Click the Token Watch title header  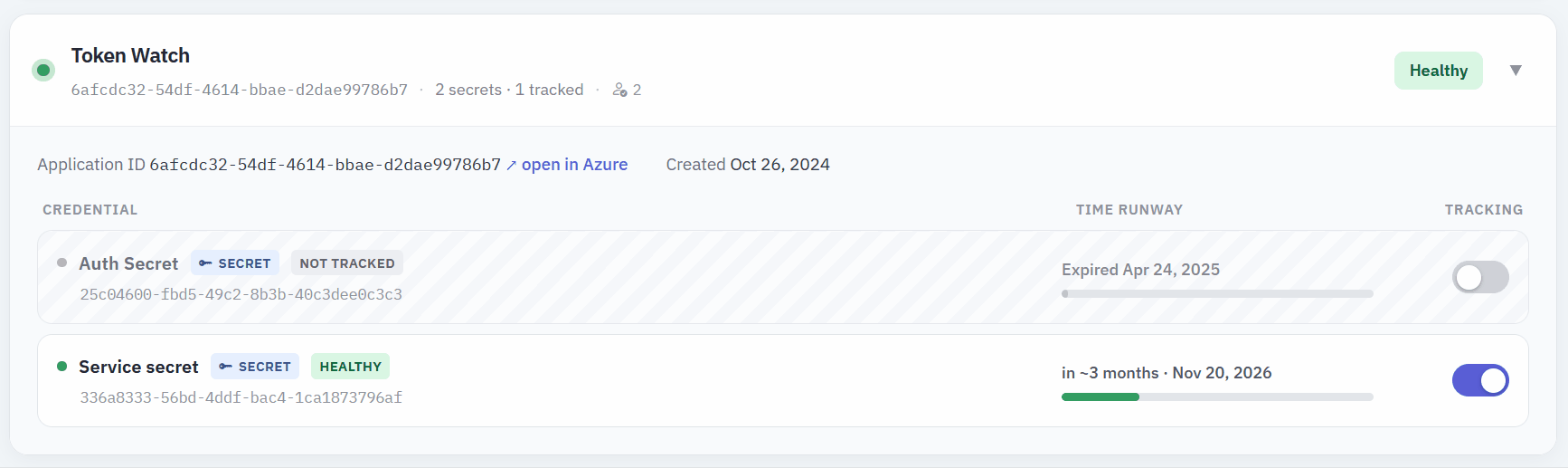pos(130,55)
